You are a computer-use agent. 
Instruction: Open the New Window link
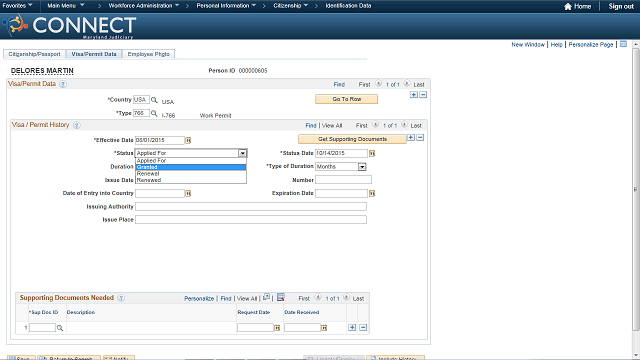tap(528, 44)
